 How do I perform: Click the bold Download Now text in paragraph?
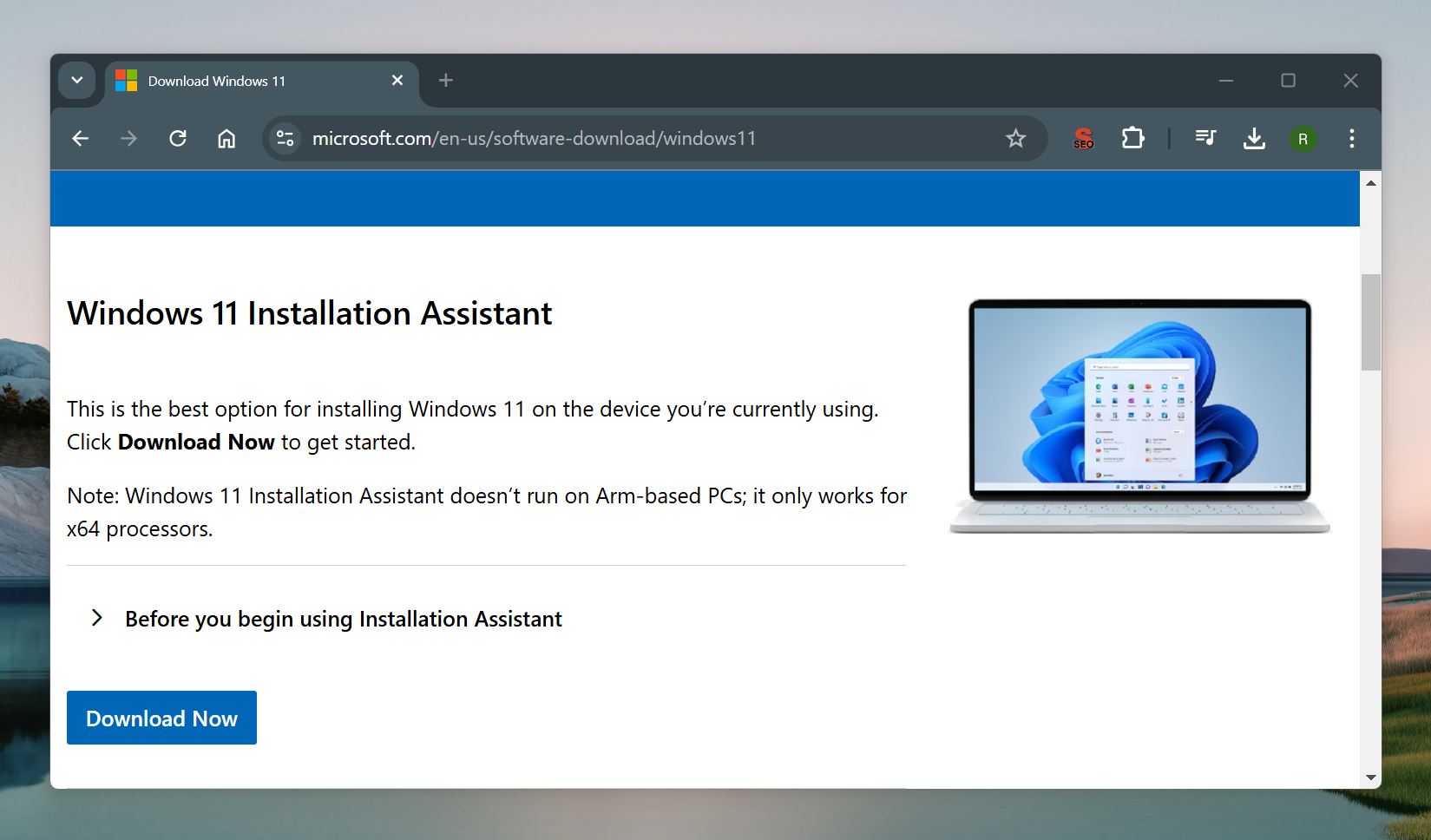[196, 442]
